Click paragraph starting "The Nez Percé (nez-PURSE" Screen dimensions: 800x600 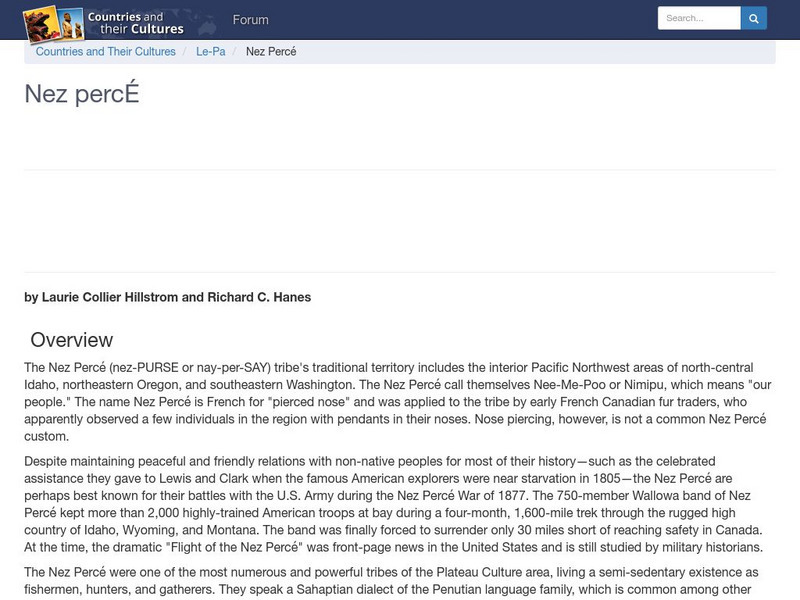point(397,402)
